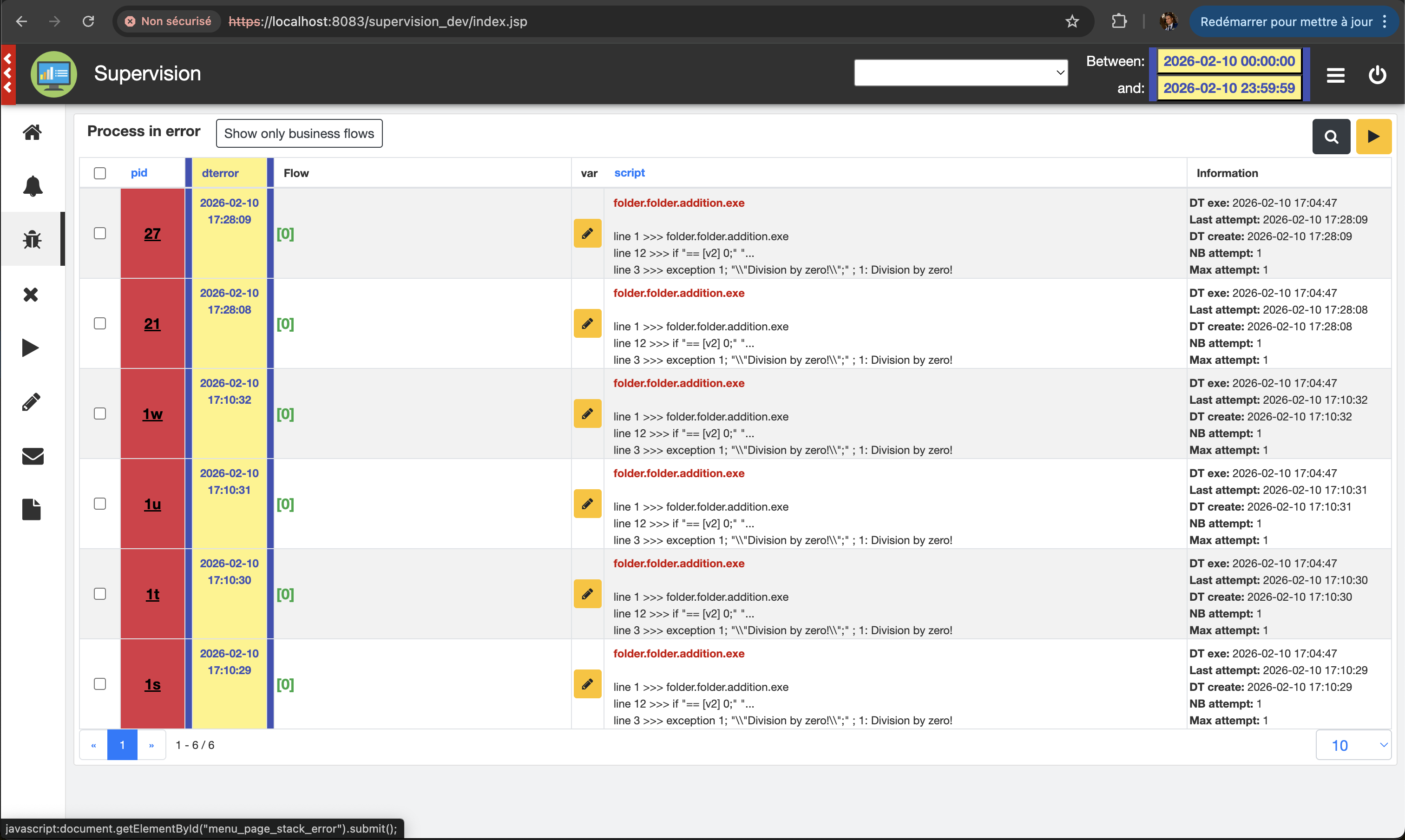Open process pid 1w link
Screen dimensions: 1405x840
pyautogui.click(x=152, y=414)
